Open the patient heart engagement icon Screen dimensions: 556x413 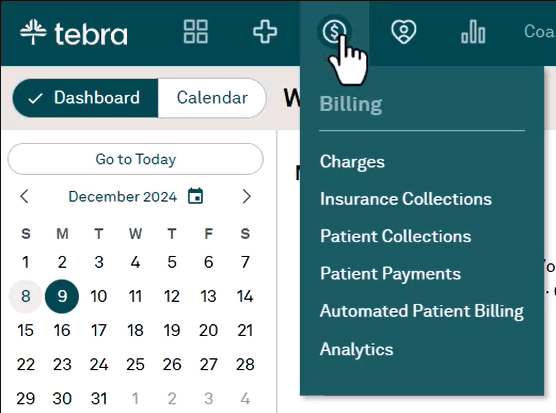(x=404, y=32)
